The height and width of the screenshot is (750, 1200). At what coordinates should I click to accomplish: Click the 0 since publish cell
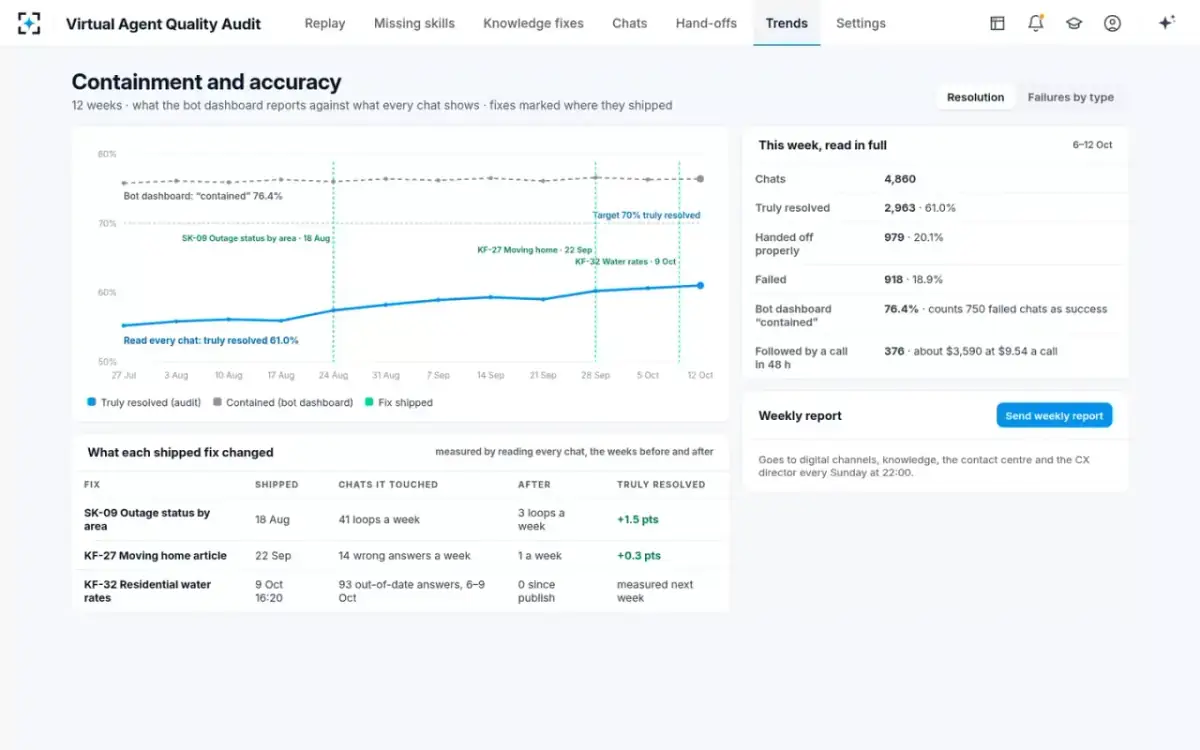coord(536,591)
